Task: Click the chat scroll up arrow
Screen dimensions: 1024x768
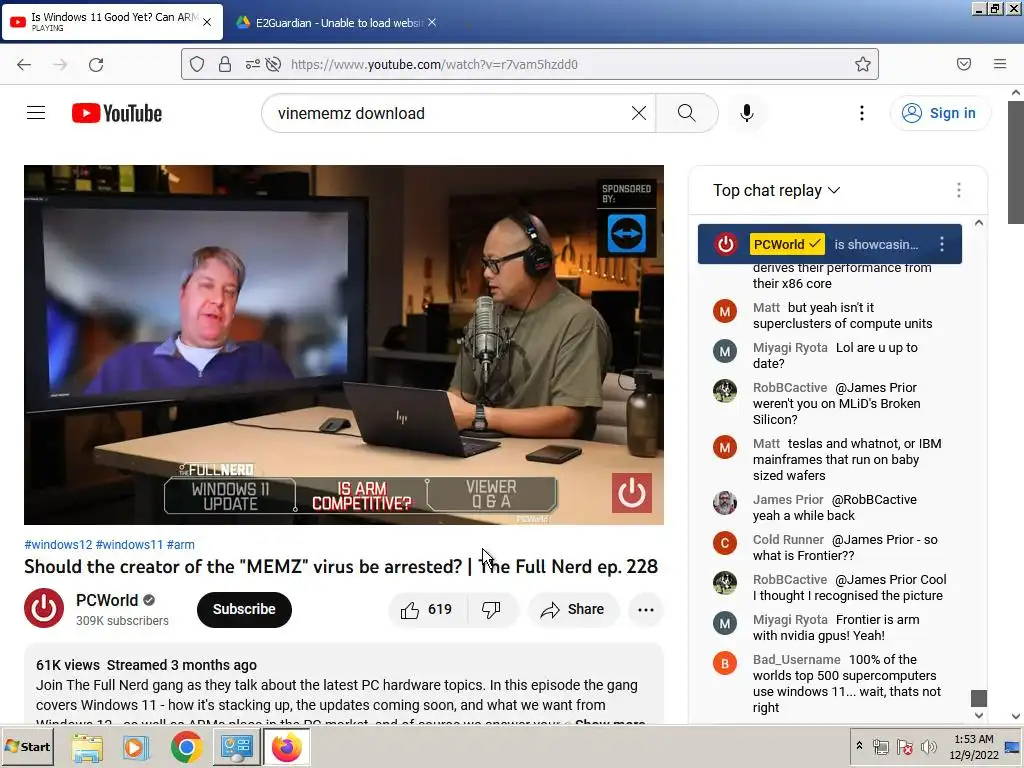Action: pyautogui.click(x=978, y=223)
